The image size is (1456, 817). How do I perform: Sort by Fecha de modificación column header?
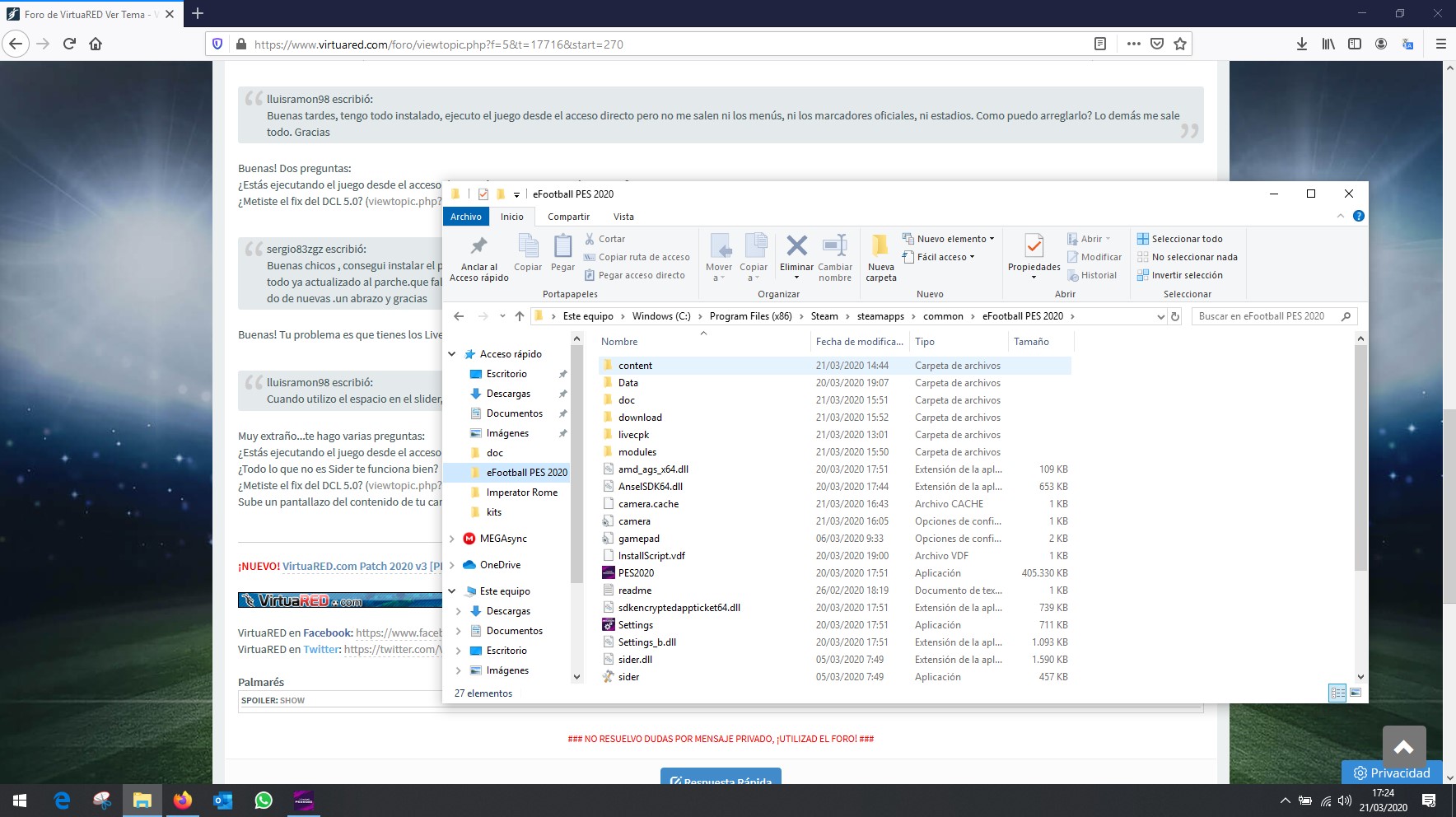(x=859, y=342)
